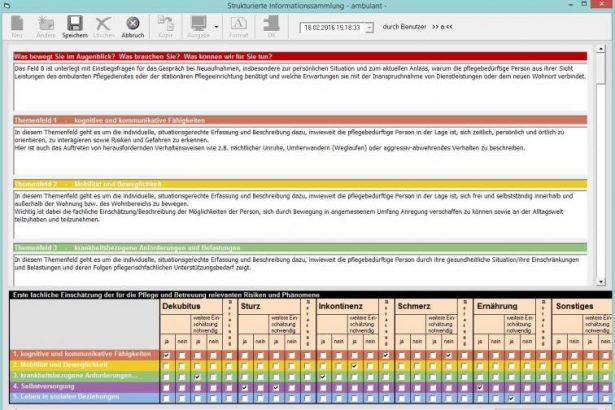The image size is (615, 410).
Task: Select row '1. kognitive und kommunikative Fähigkeiten'
Action: [x=85, y=354]
